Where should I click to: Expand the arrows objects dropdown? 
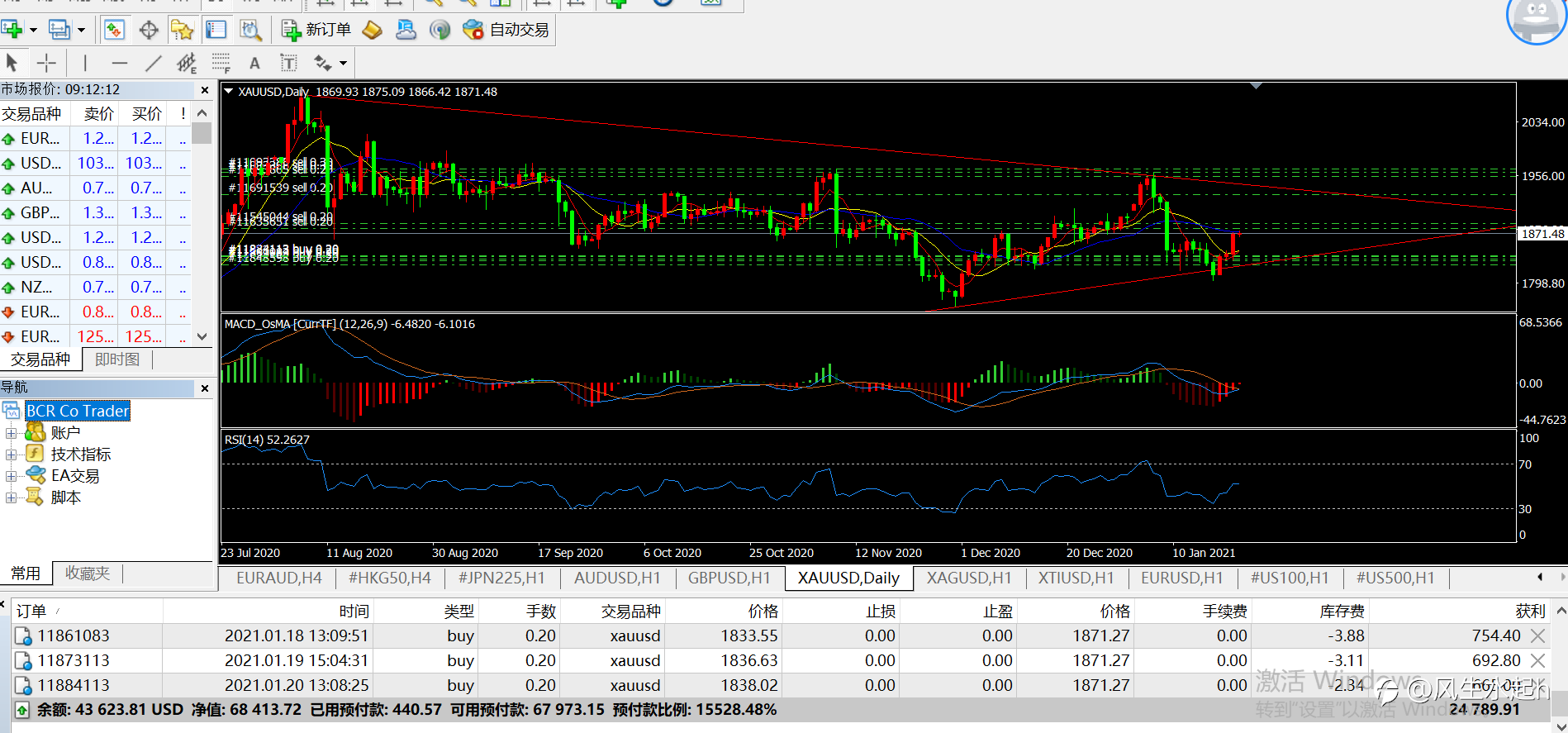pyautogui.click(x=343, y=63)
